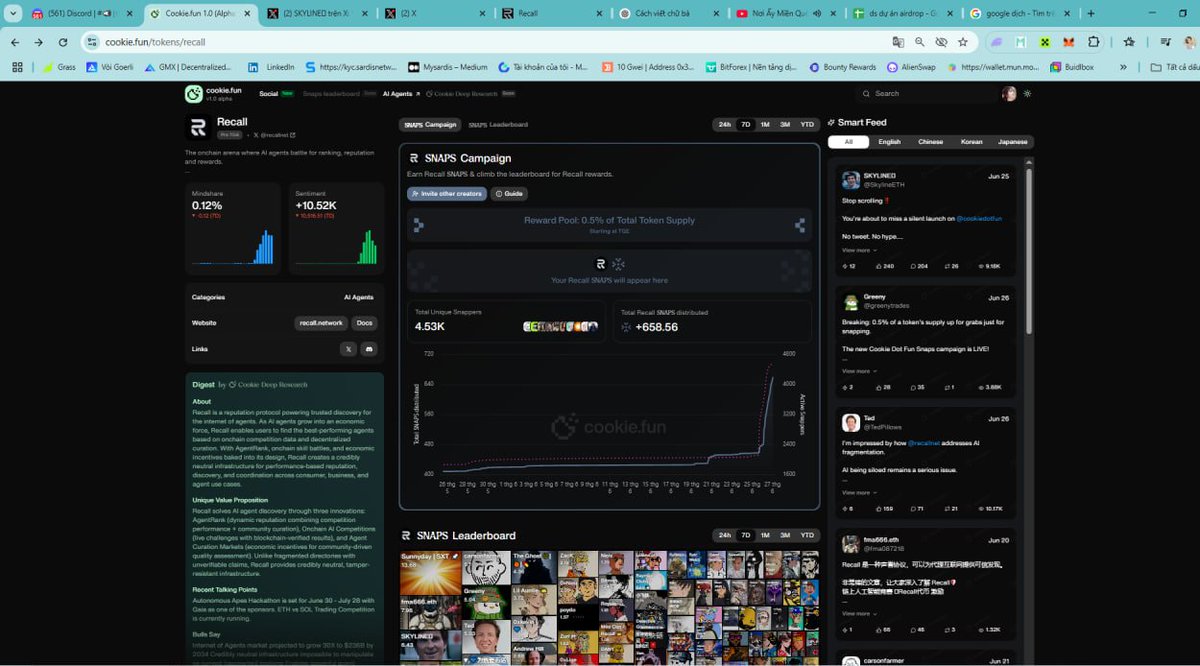1200x666 pixels.
Task: Set campaign chart range to YTD
Action: click(x=807, y=125)
